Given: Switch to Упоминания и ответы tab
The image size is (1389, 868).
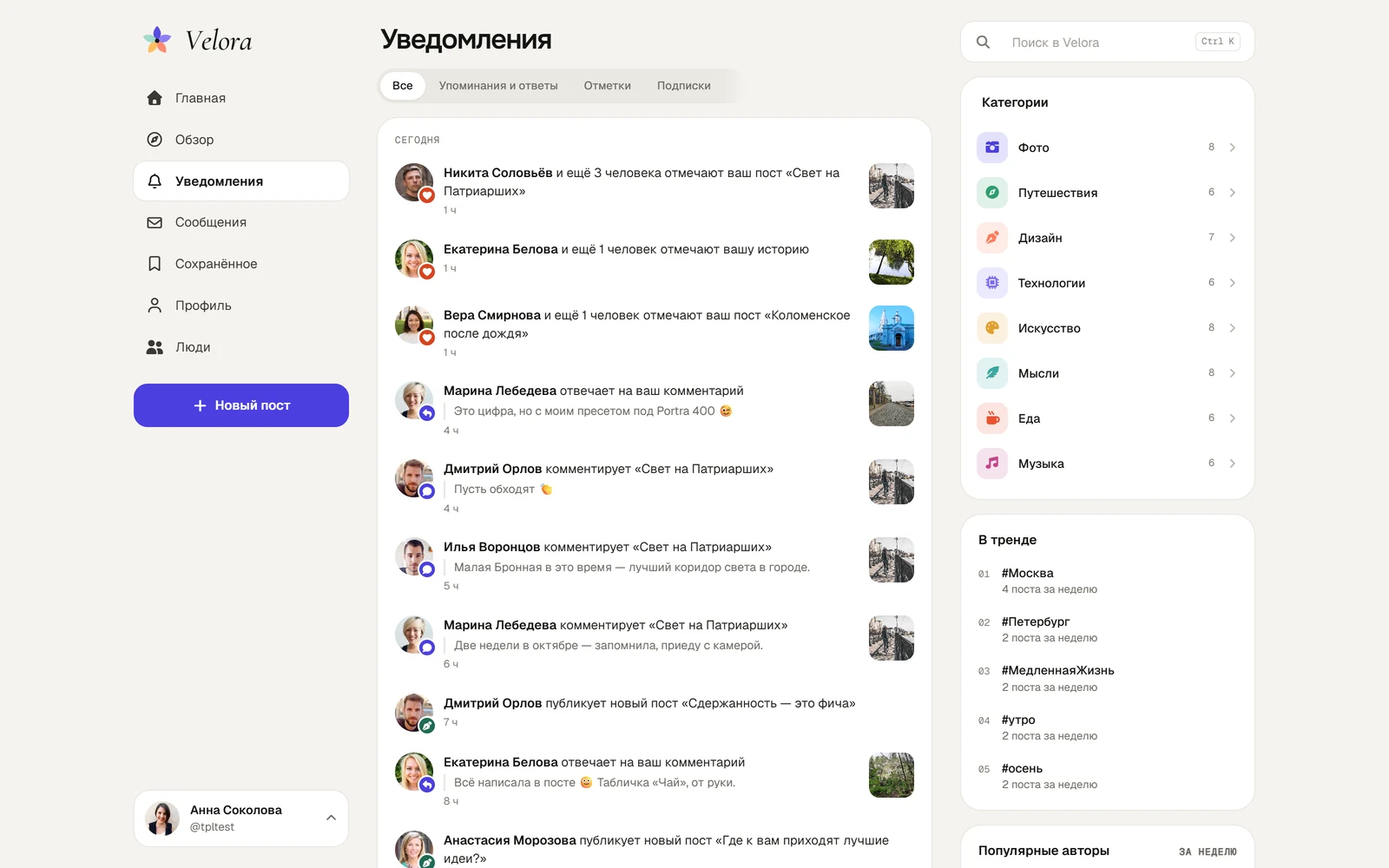Looking at the screenshot, I should (x=498, y=86).
